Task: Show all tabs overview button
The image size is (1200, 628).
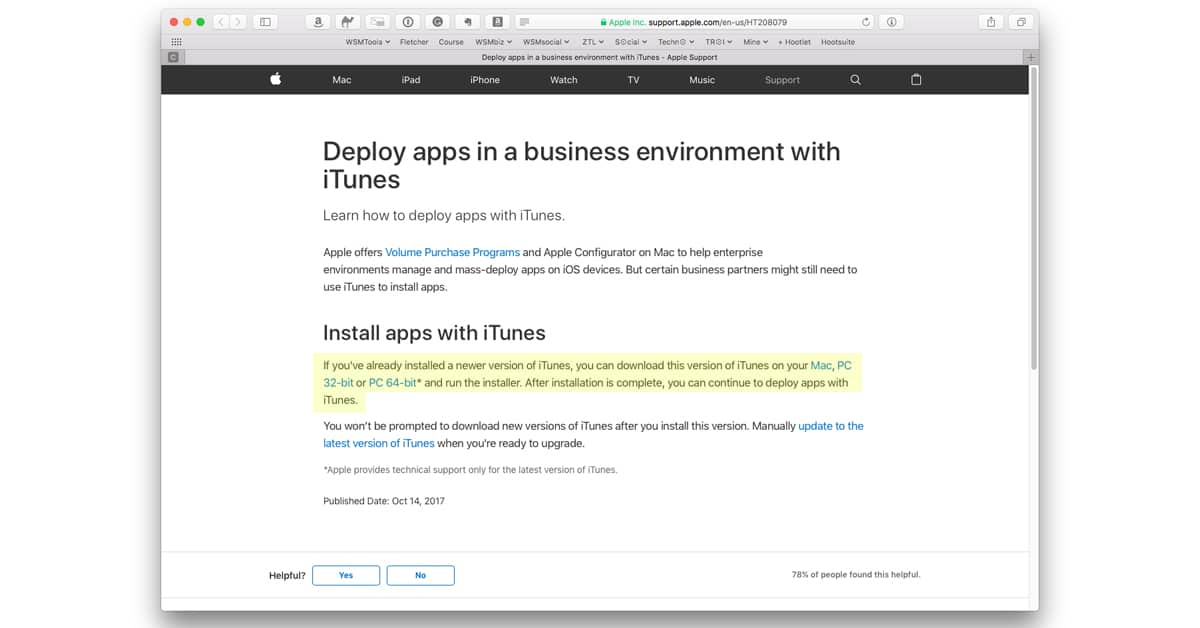Action: pyautogui.click(x=1021, y=22)
